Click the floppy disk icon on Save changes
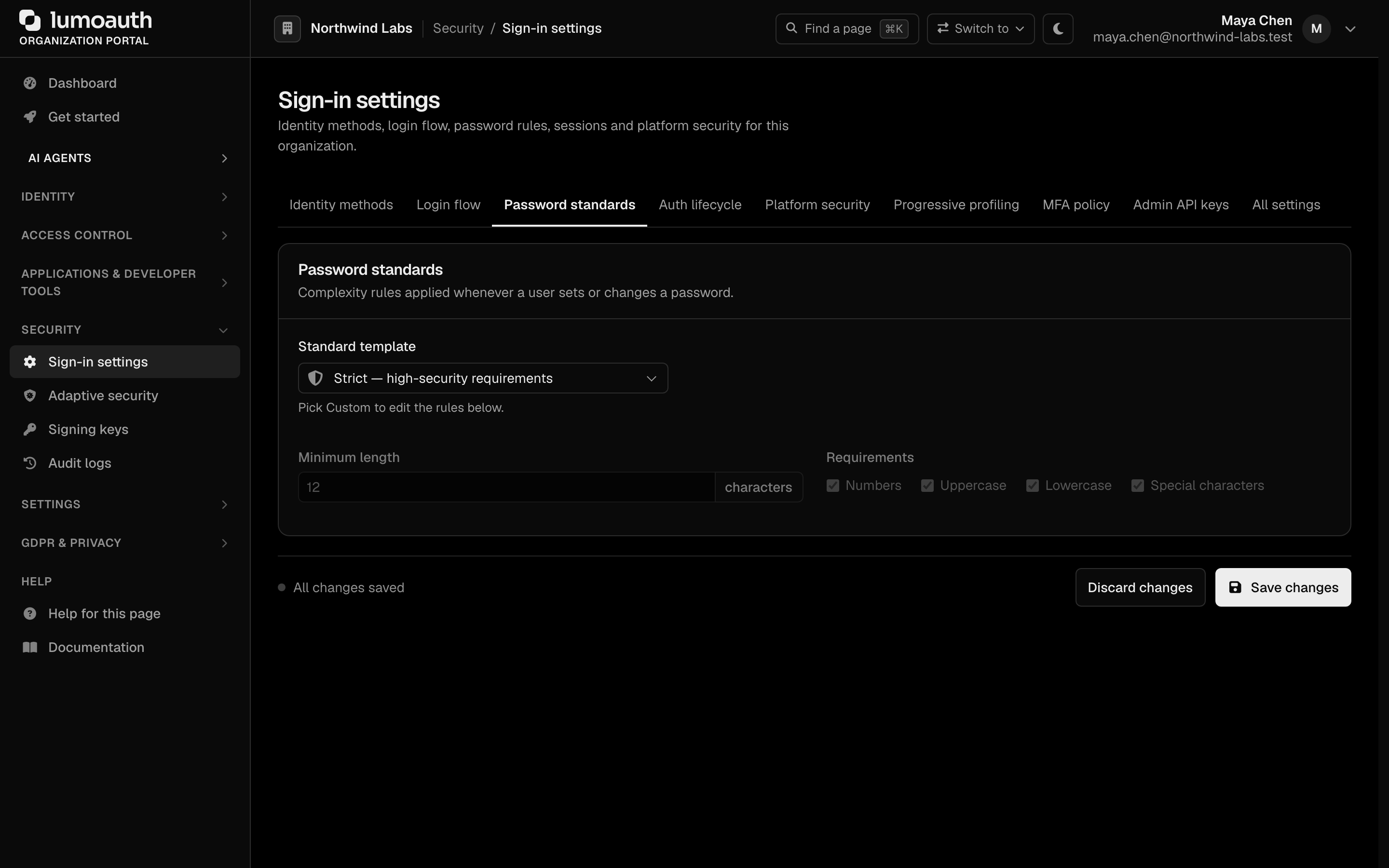 pos(1235,587)
